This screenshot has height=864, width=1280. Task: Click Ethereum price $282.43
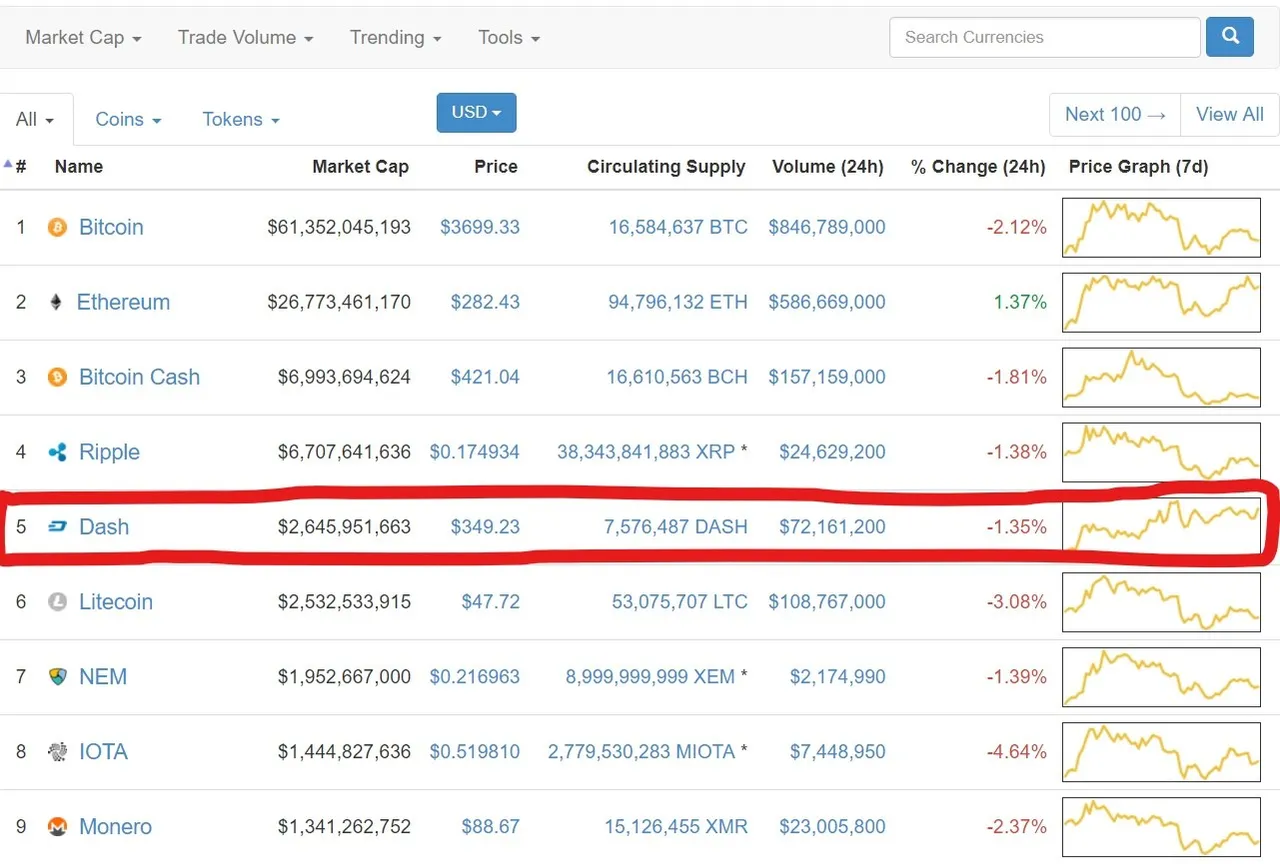click(485, 302)
